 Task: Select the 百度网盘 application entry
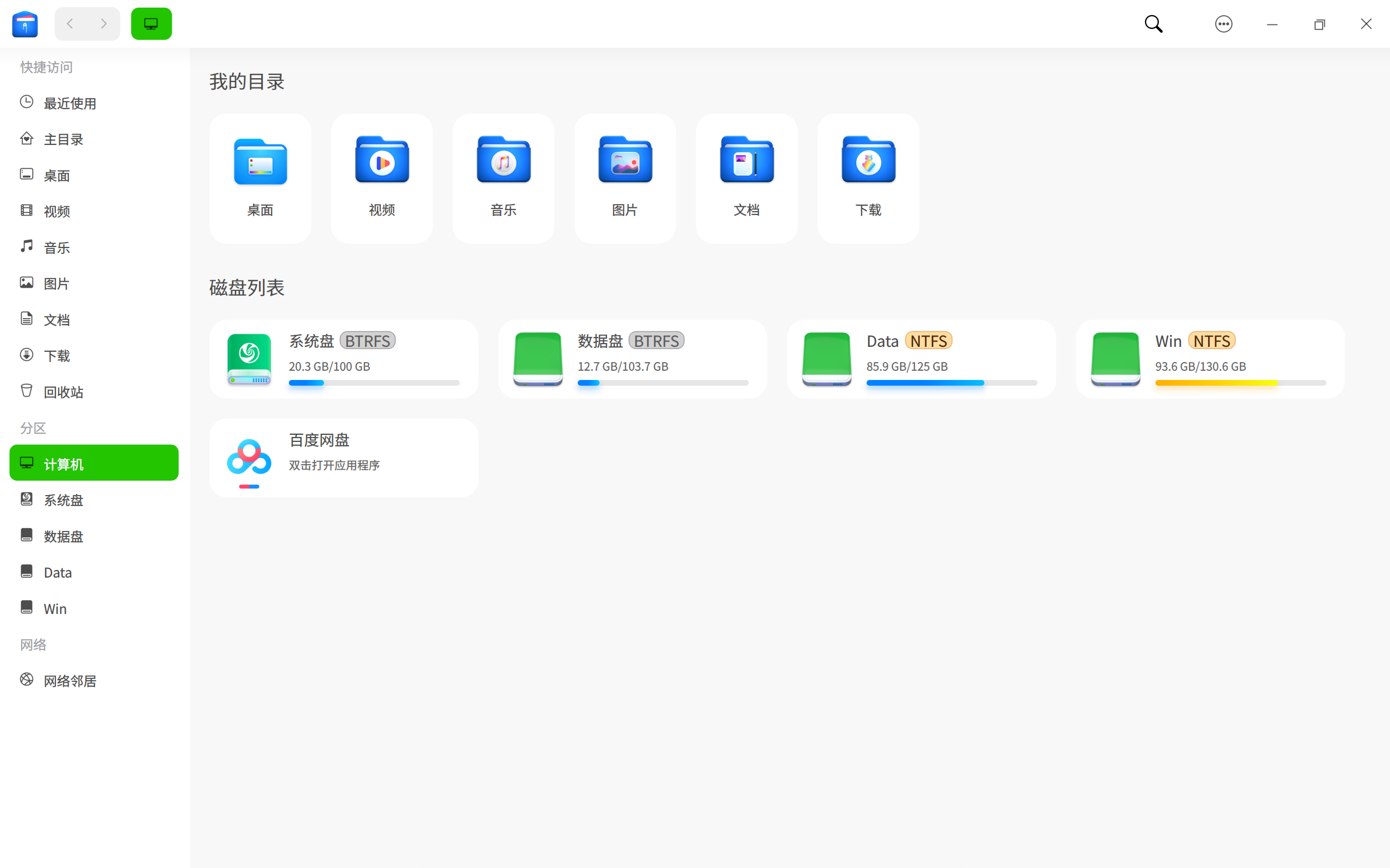pos(343,457)
